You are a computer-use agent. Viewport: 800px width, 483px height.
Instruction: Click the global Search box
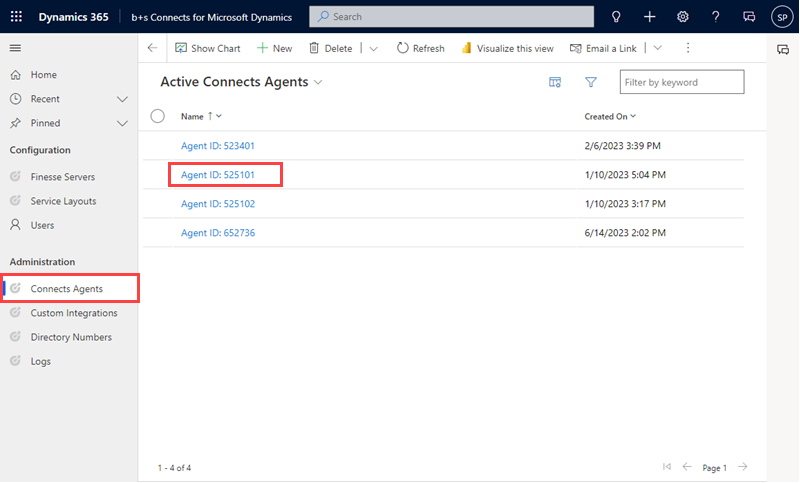452,17
